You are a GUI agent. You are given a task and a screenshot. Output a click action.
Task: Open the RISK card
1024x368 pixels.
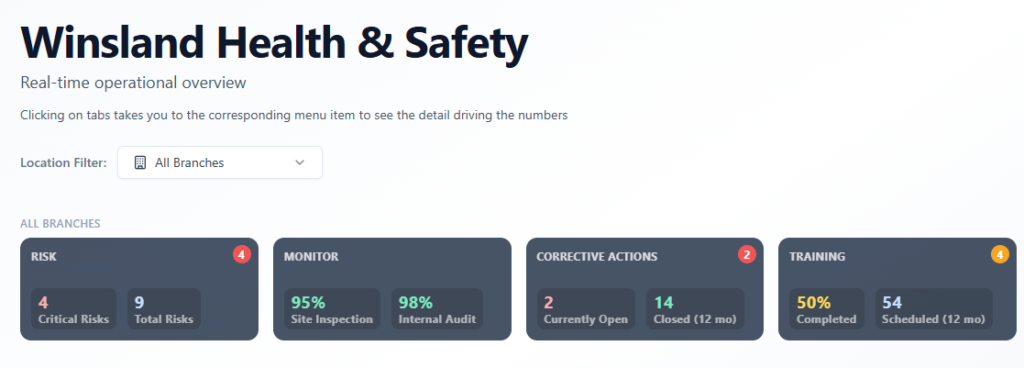click(139, 289)
